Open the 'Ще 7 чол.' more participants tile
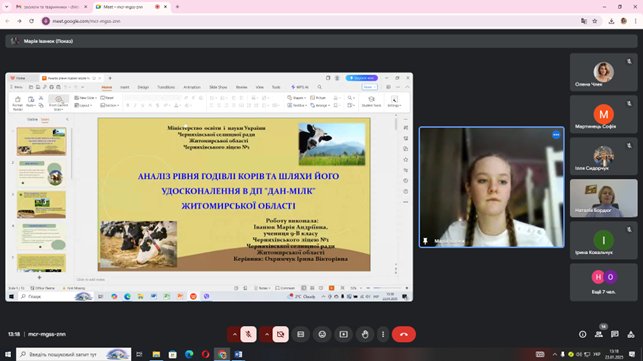The height and width of the screenshot is (361, 643). 604,282
